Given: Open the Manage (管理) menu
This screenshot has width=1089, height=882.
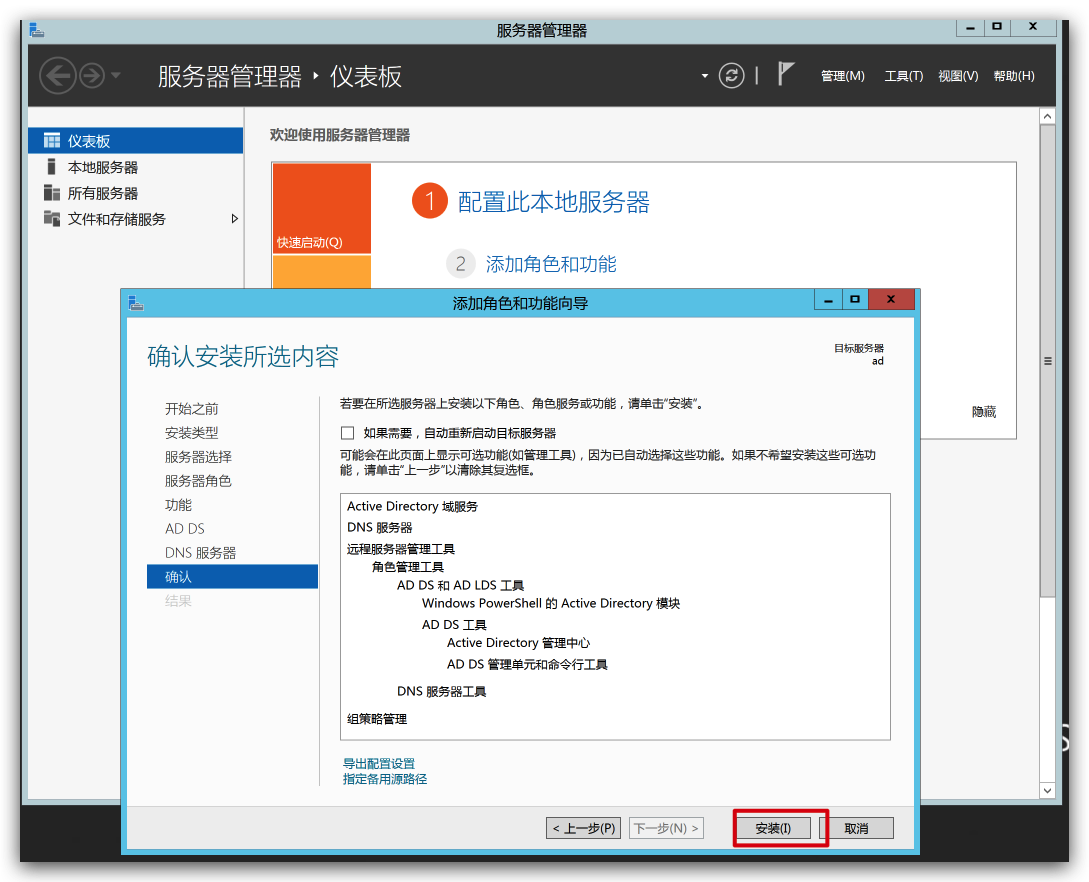Looking at the screenshot, I should (842, 76).
